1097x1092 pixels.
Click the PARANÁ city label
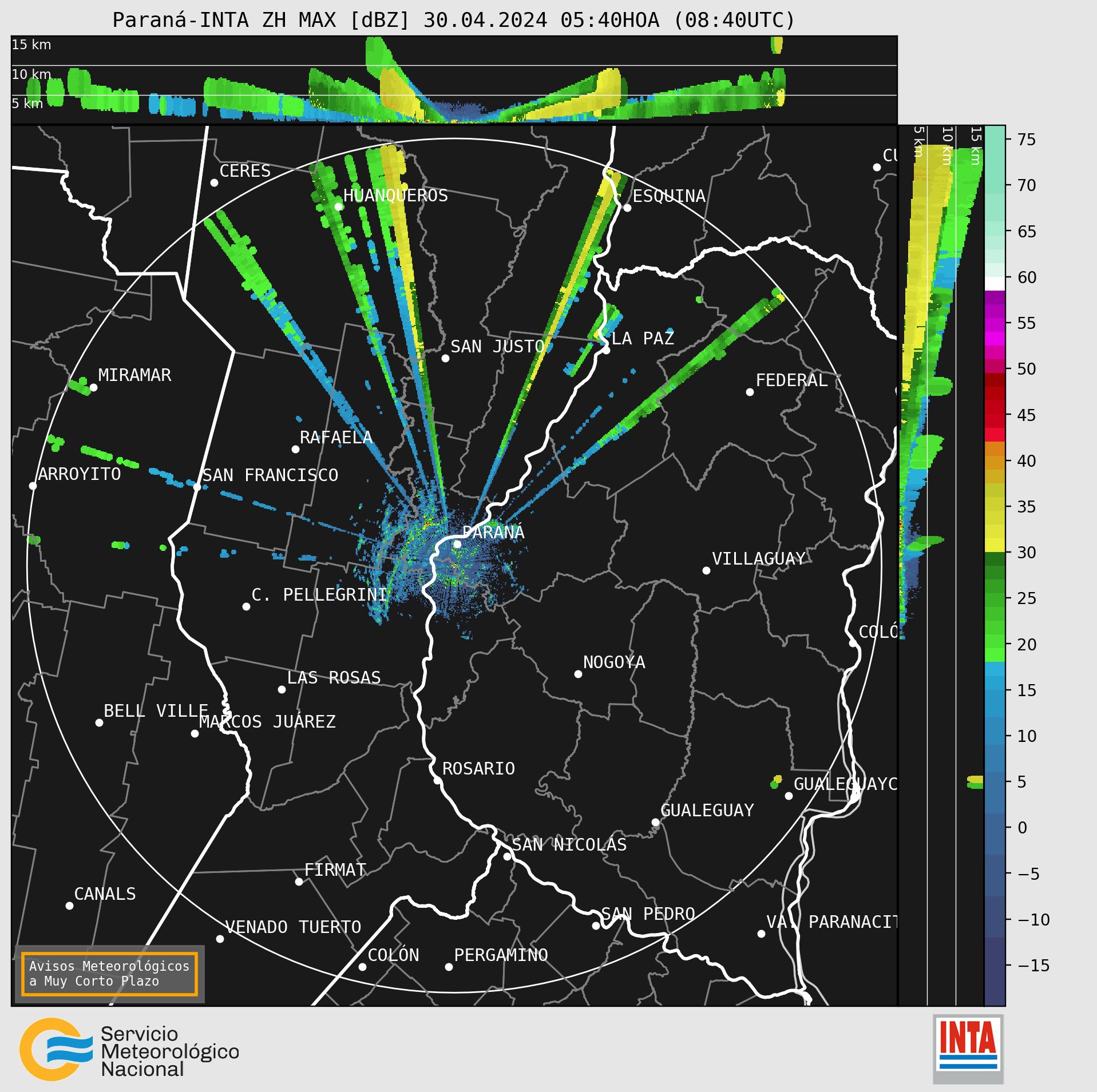(x=493, y=533)
